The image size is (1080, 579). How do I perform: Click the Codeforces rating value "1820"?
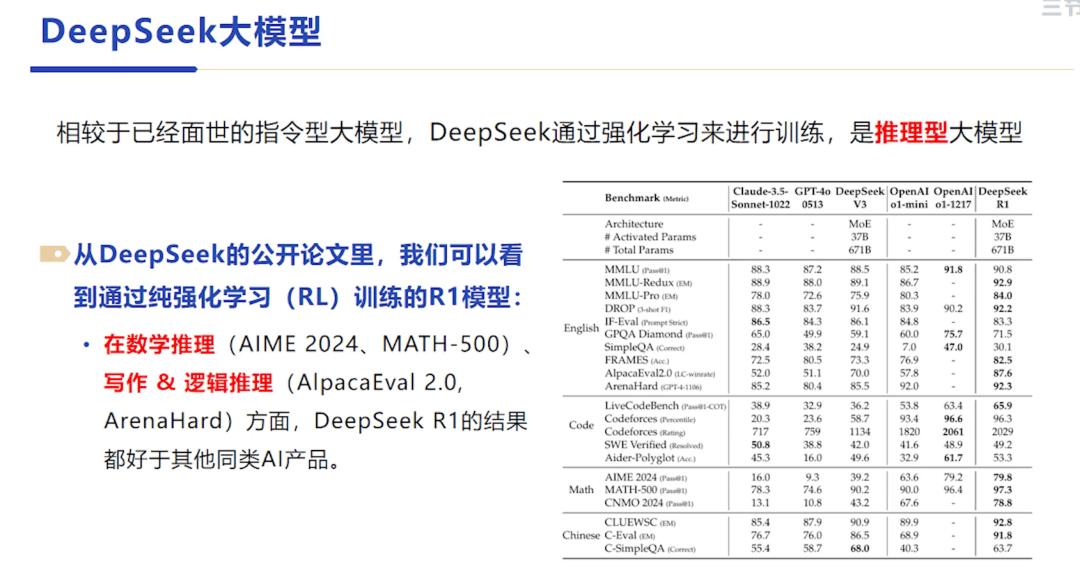909,432
